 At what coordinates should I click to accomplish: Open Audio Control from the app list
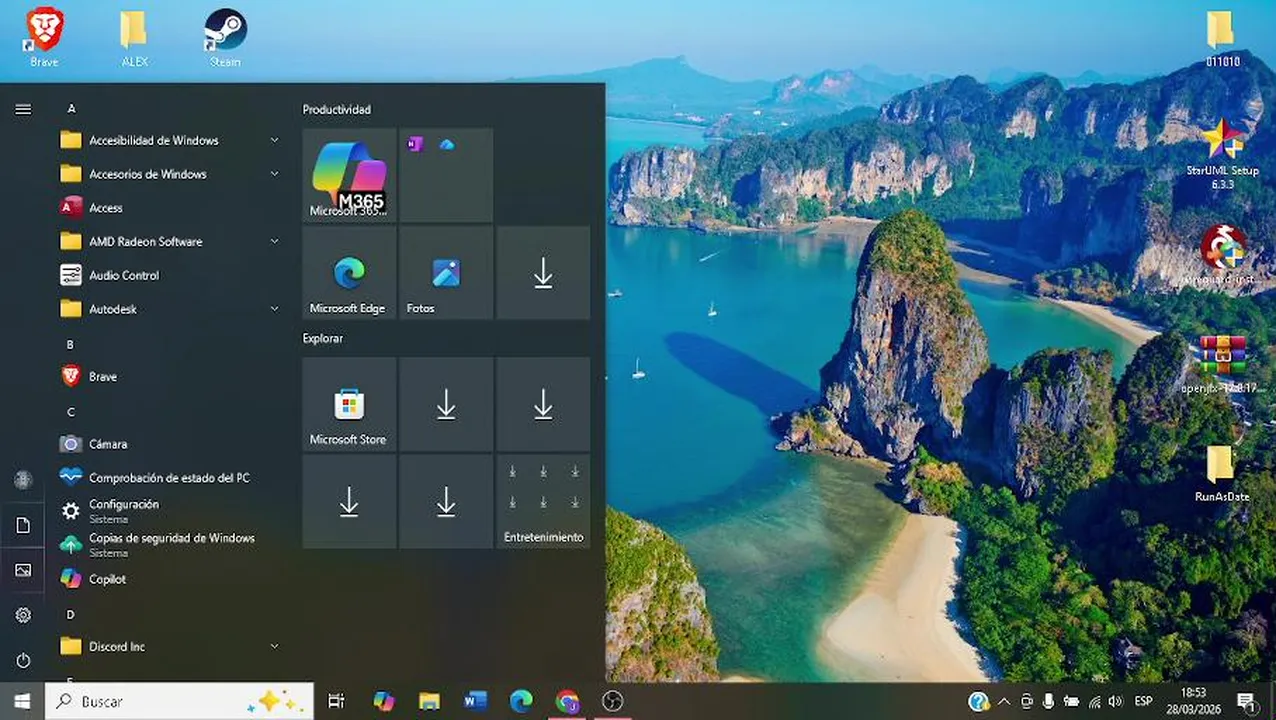[x=170, y=275]
